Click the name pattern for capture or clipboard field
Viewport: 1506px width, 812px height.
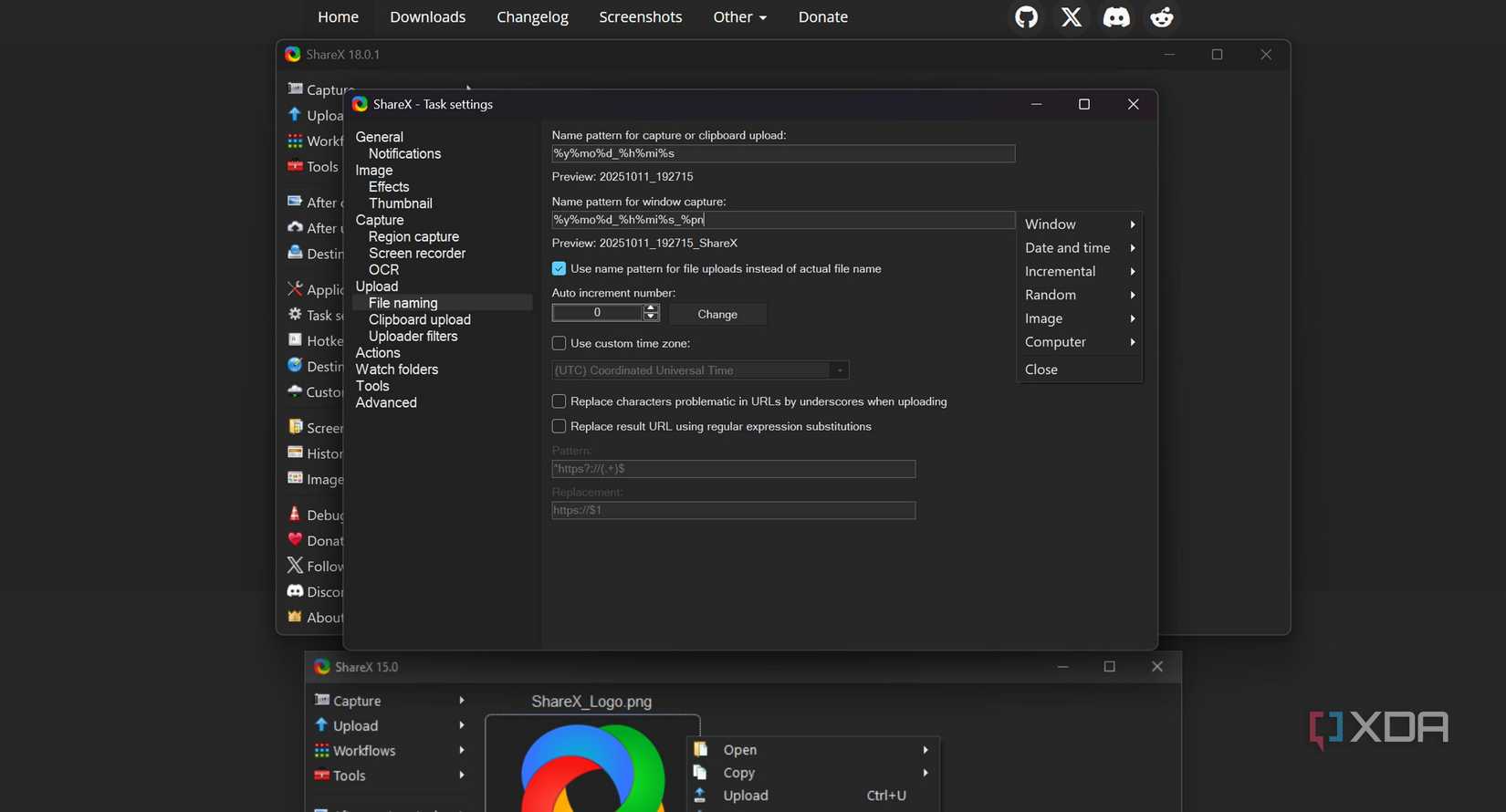coord(783,153)
